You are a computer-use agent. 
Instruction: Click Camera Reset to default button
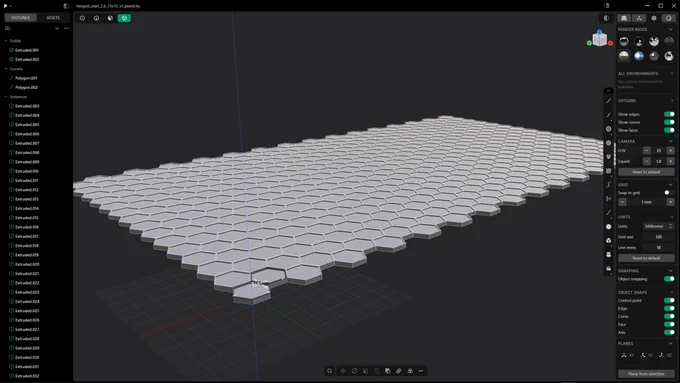(x=646, y=172)
